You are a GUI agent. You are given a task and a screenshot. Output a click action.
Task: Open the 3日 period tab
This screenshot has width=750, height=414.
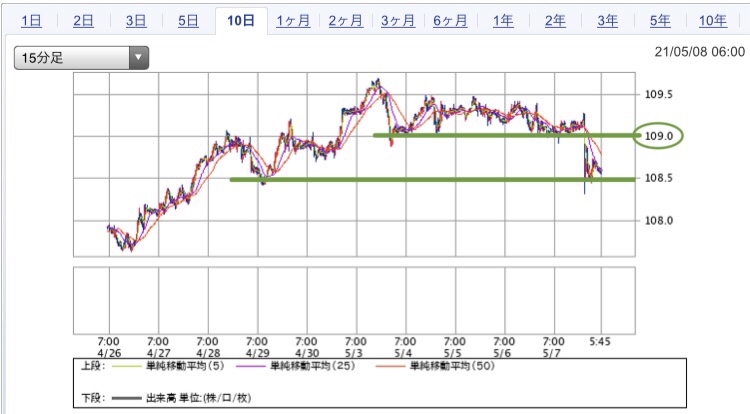tap(136, 21)
